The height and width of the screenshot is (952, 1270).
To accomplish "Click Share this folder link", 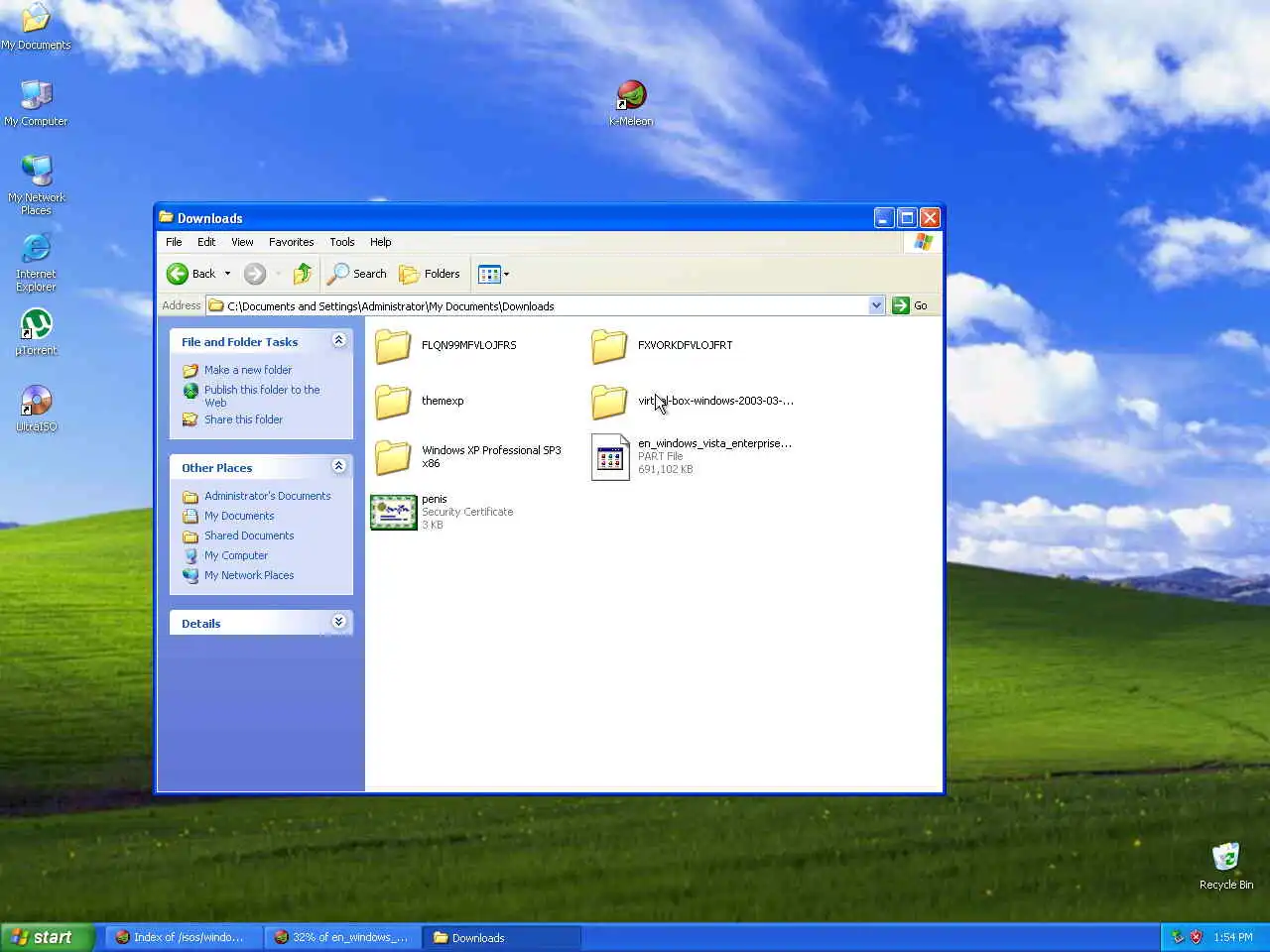I will coord(243,419).
